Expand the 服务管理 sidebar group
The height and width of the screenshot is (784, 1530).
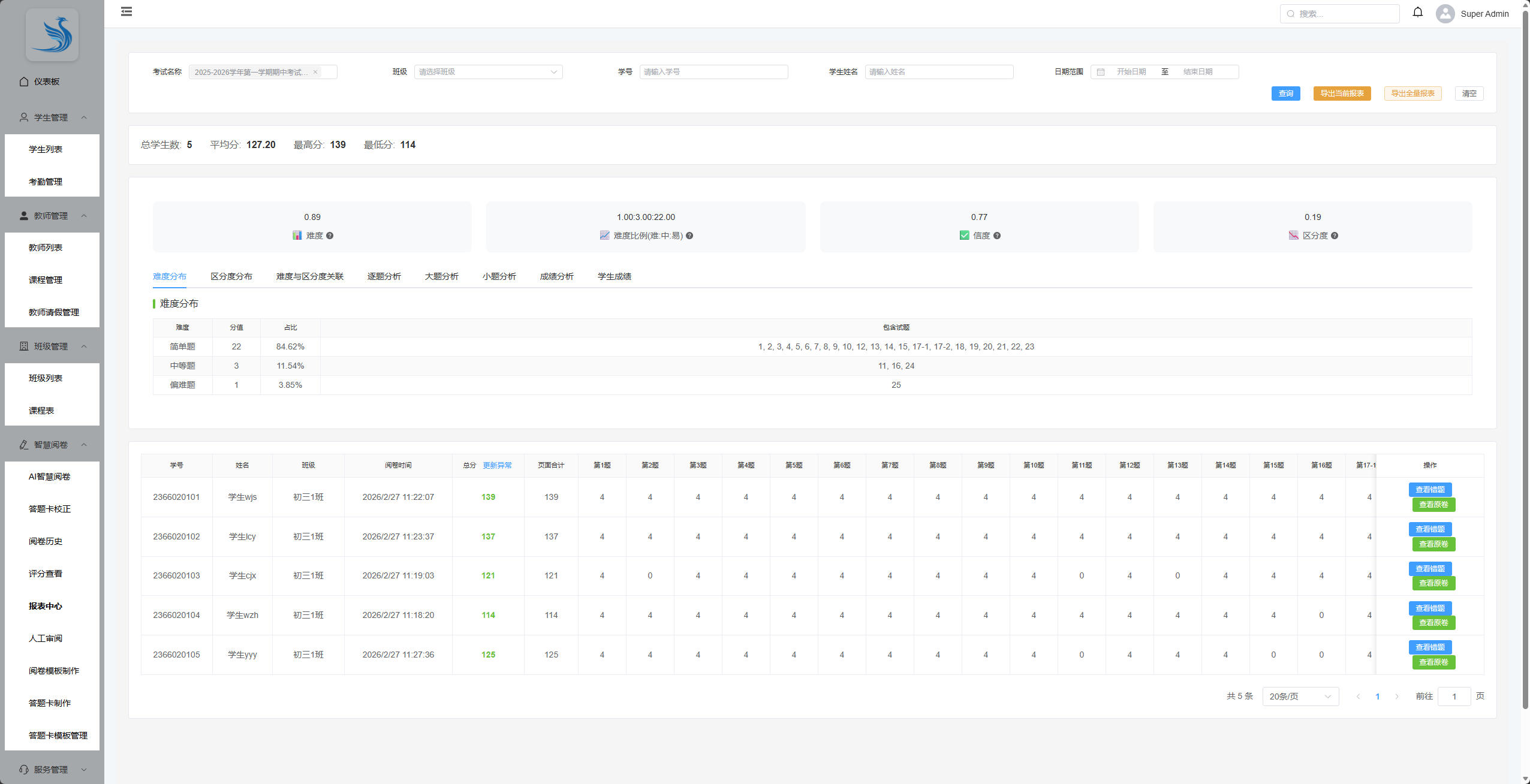52,769
